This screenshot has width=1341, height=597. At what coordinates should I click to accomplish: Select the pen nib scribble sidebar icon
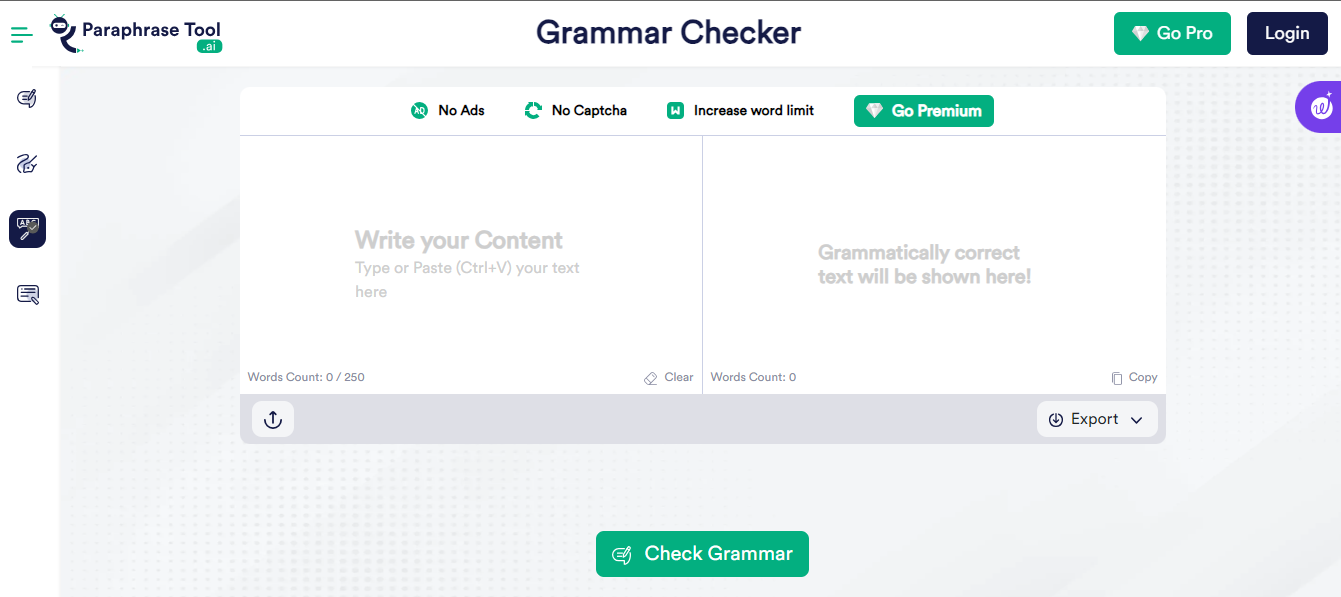pyautogui.click(x=27, y=164)
